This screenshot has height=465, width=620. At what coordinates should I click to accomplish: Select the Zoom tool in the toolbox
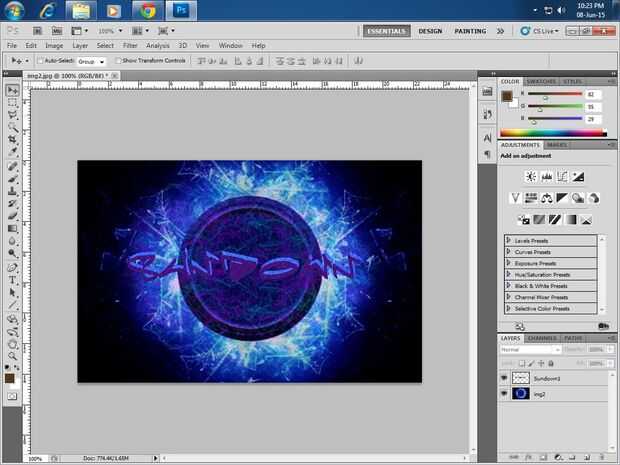(x=13, y=356)
